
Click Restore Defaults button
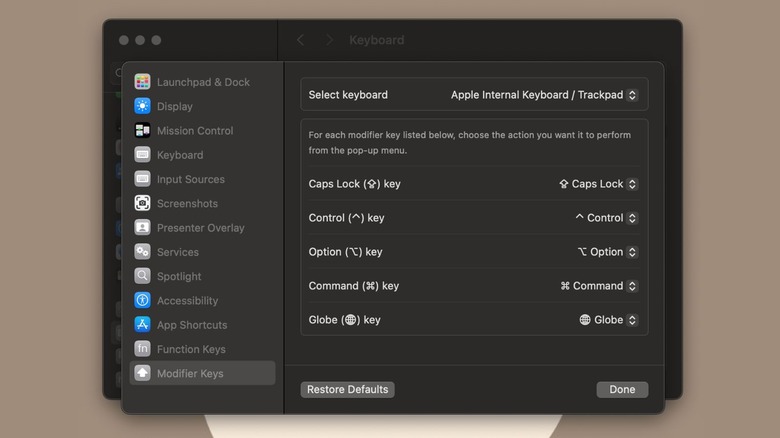(347, 389)
